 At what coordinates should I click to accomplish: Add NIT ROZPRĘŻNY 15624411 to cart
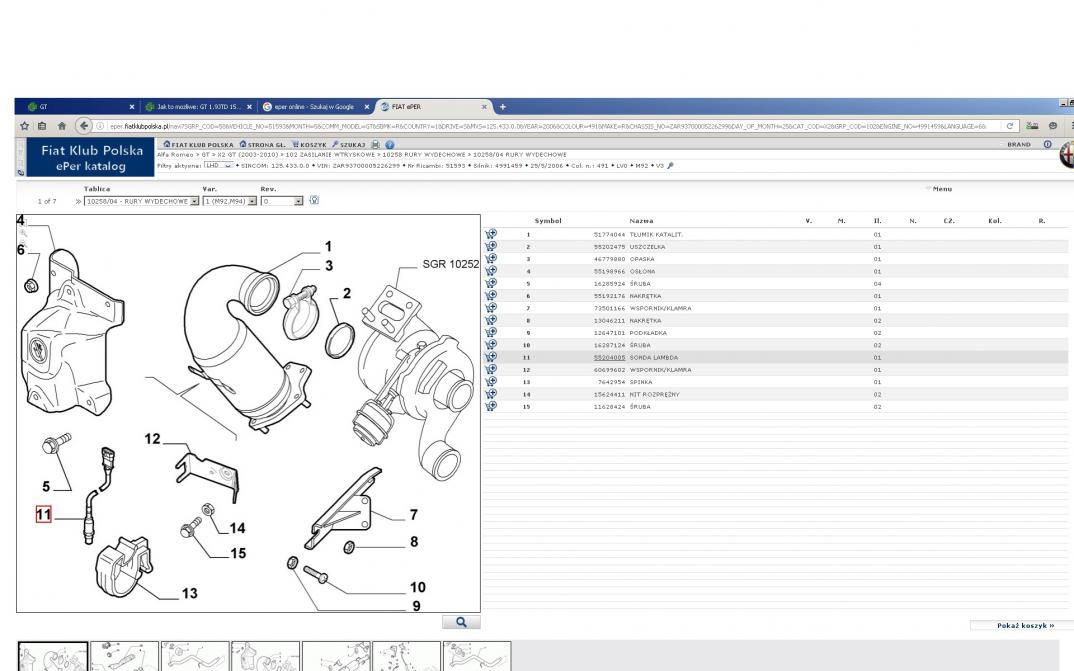coord(491,394)
